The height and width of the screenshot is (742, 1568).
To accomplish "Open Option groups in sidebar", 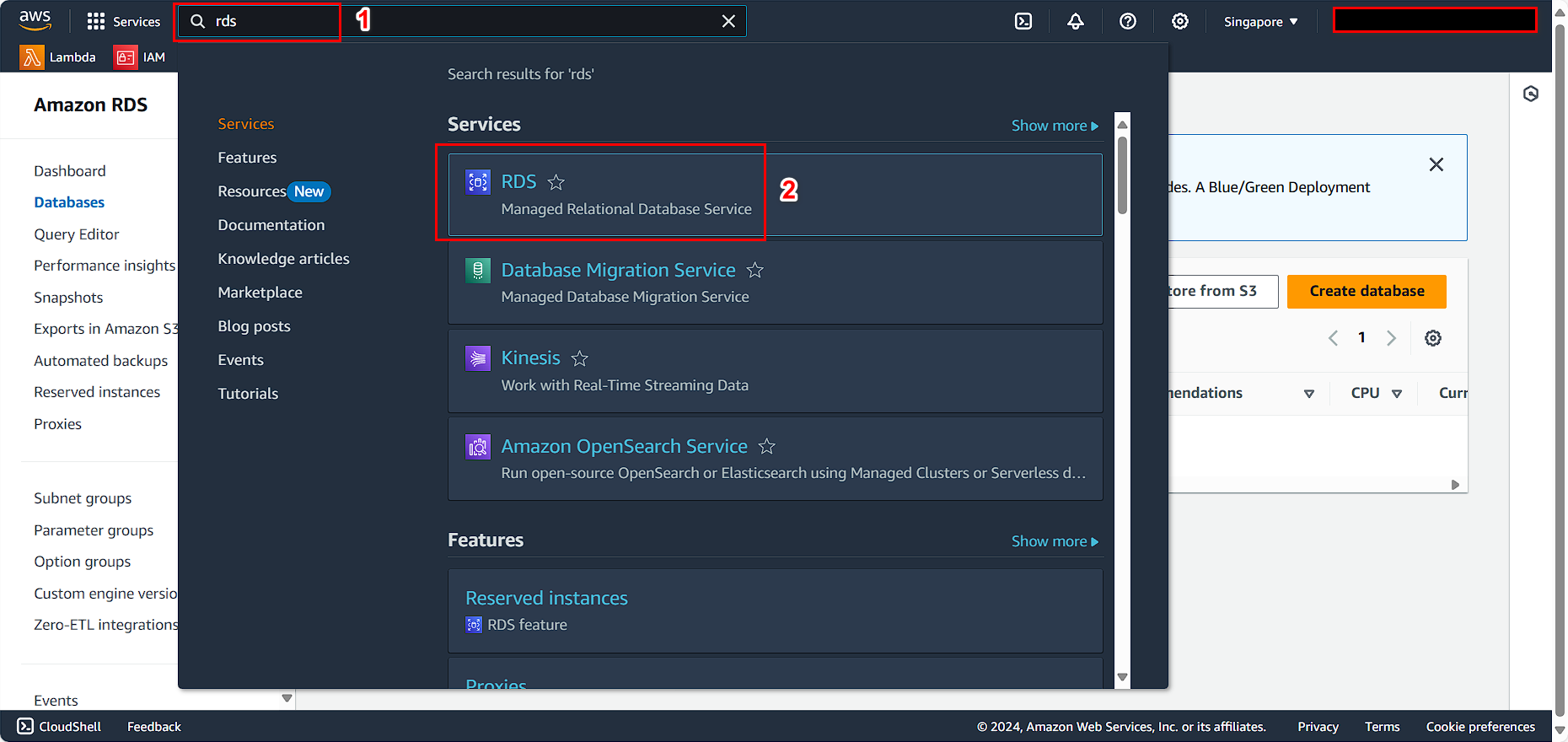I will (x=83, y=562).
